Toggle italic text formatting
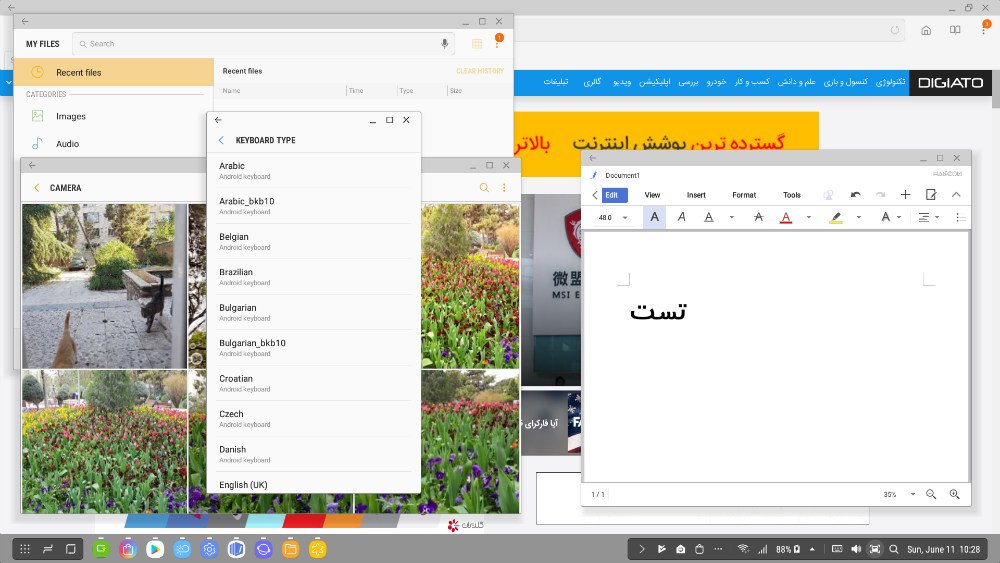 [x=681, y=217]
